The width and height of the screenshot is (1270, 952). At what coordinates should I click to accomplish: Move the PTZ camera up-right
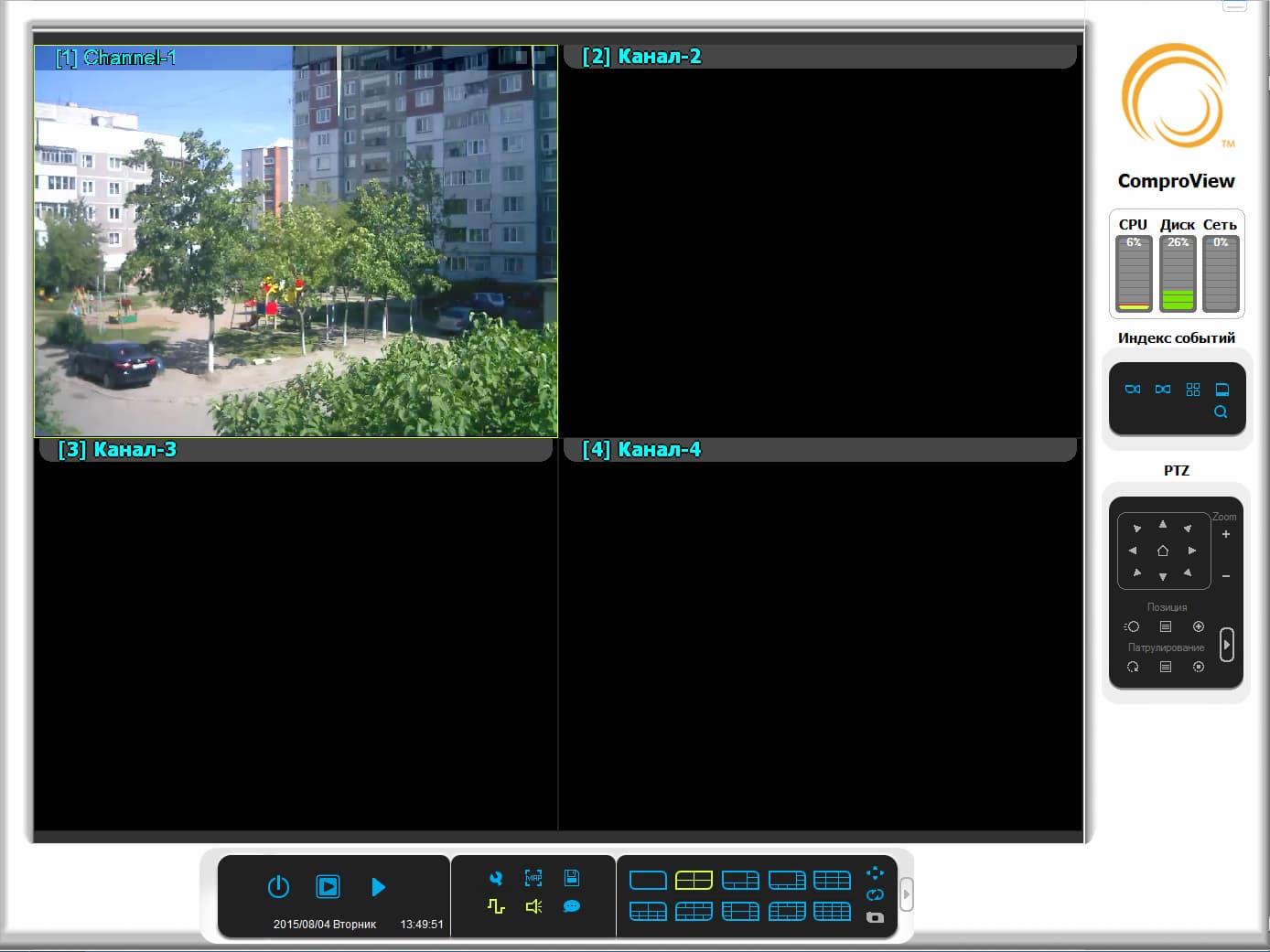[x=1188, y=529]
